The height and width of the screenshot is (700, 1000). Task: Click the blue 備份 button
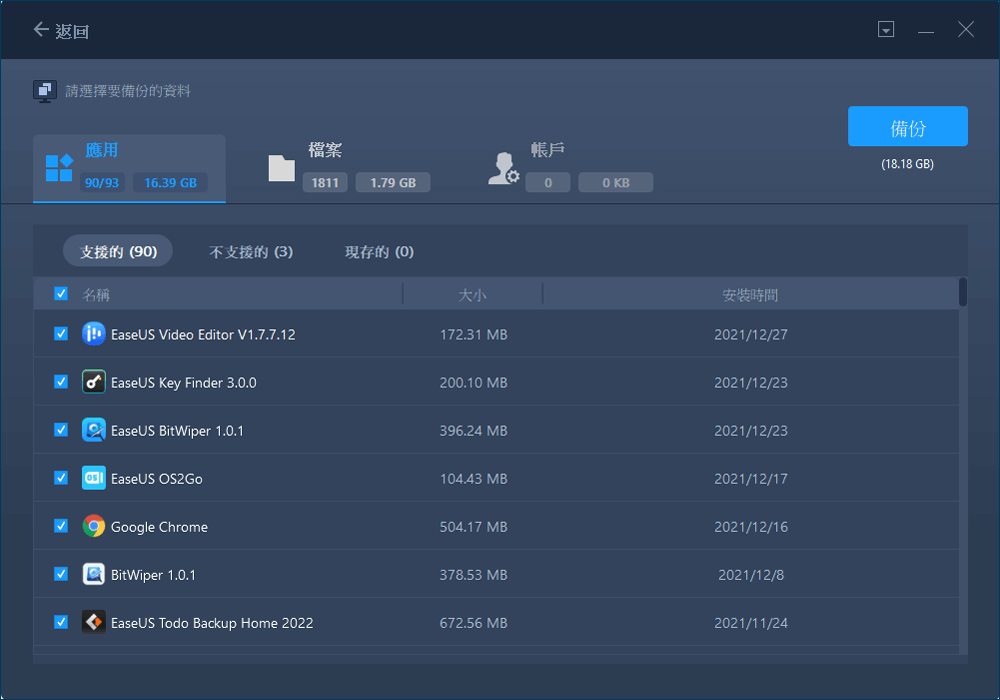[908, 126]
